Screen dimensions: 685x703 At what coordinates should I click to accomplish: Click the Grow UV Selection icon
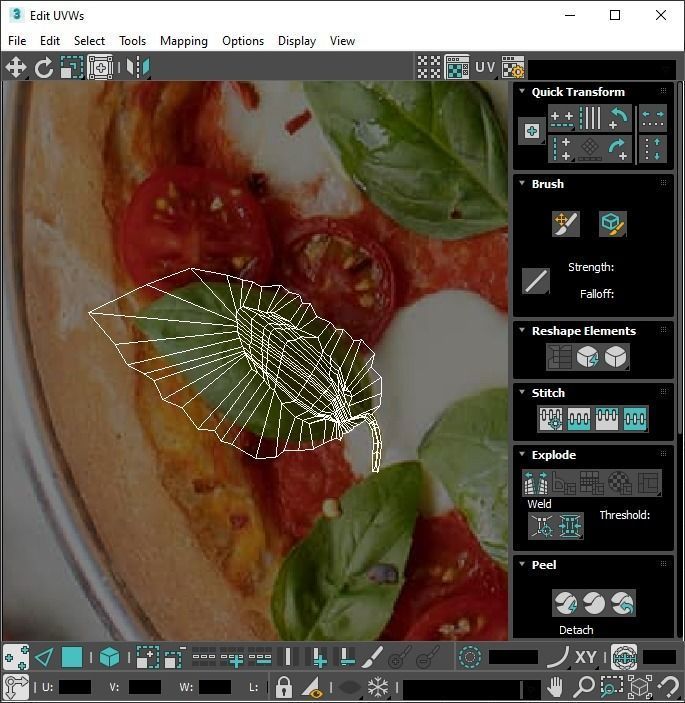tap(147, 658)
